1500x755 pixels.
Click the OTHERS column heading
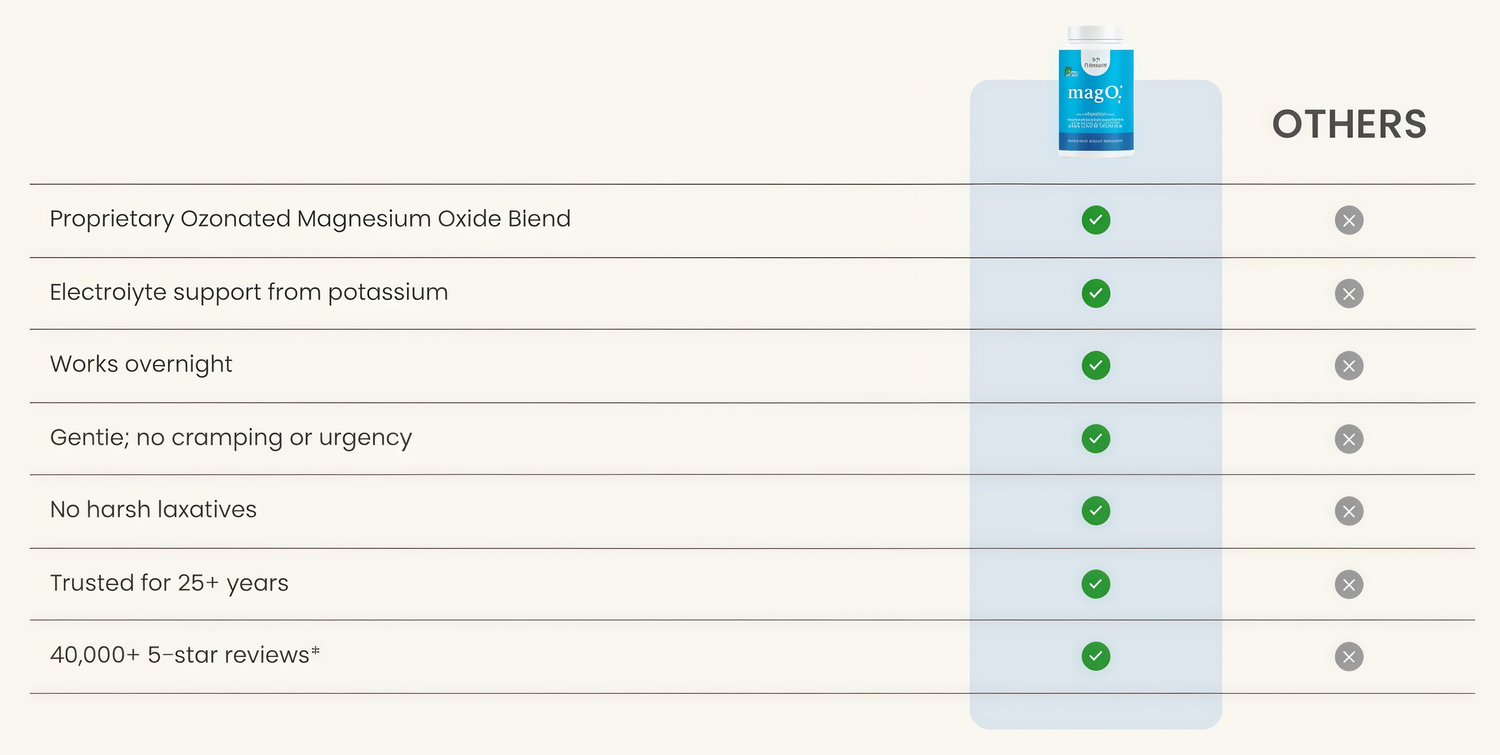[1349, 125]
